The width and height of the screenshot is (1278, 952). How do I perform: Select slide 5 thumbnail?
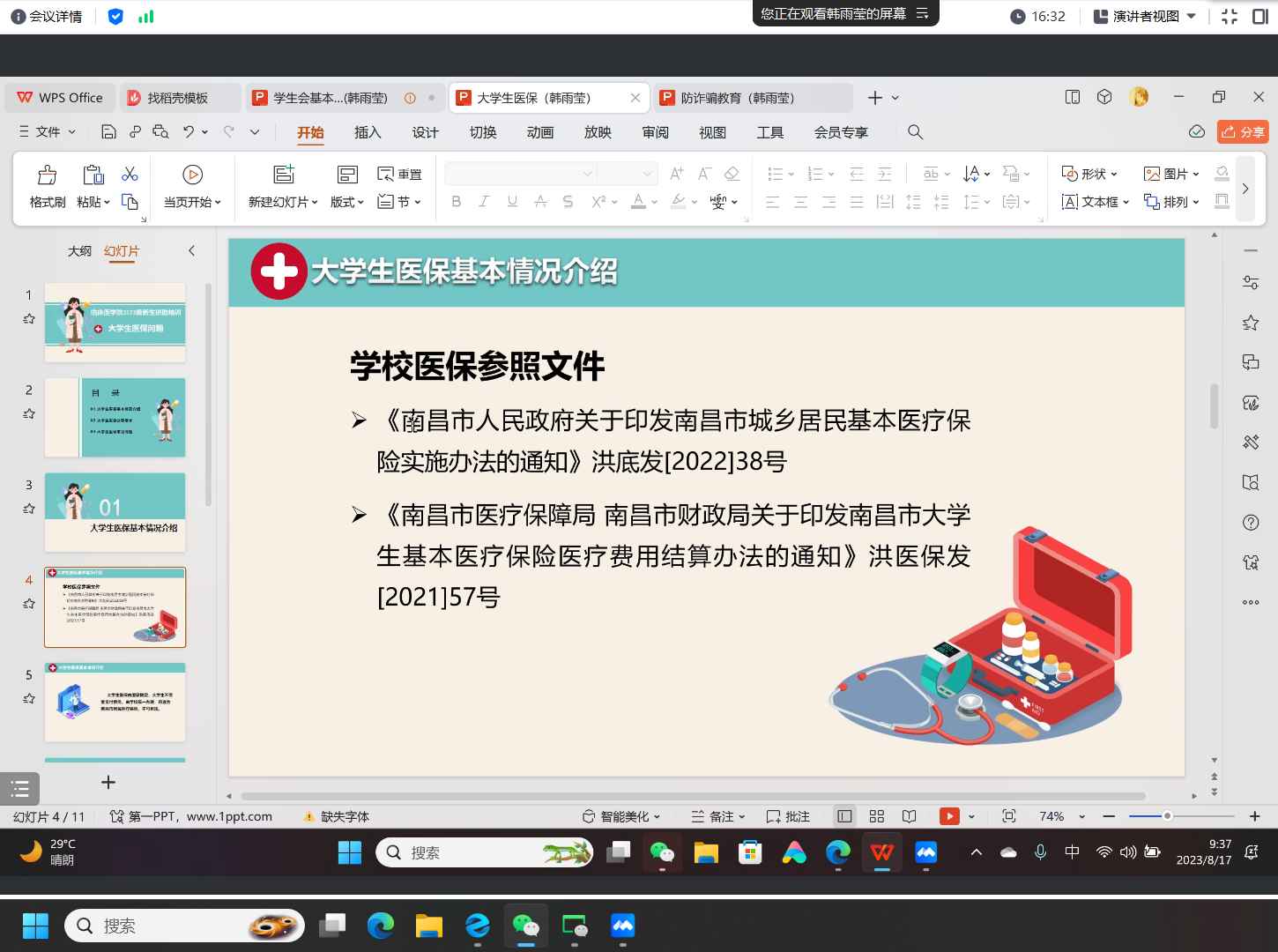(x=115, y=702)
